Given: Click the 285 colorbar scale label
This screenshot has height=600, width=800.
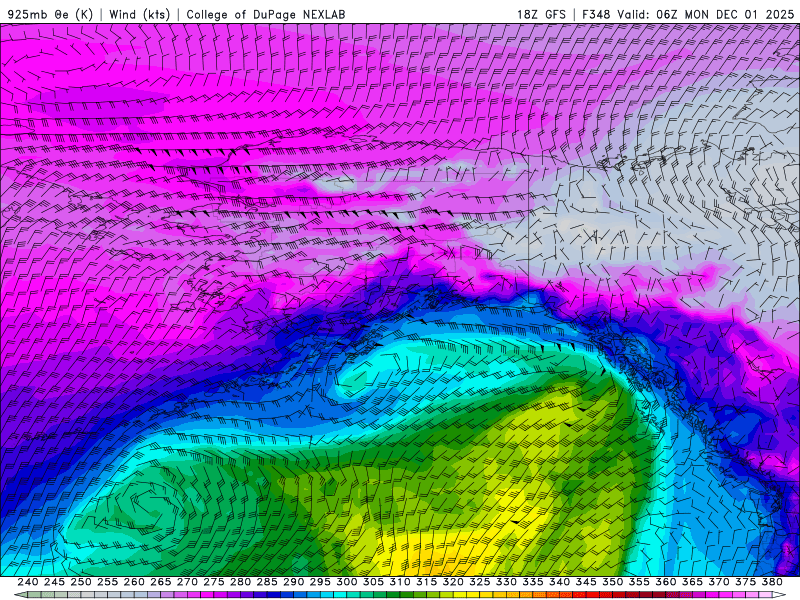Looking at the screenshot, I should point(267,582).
